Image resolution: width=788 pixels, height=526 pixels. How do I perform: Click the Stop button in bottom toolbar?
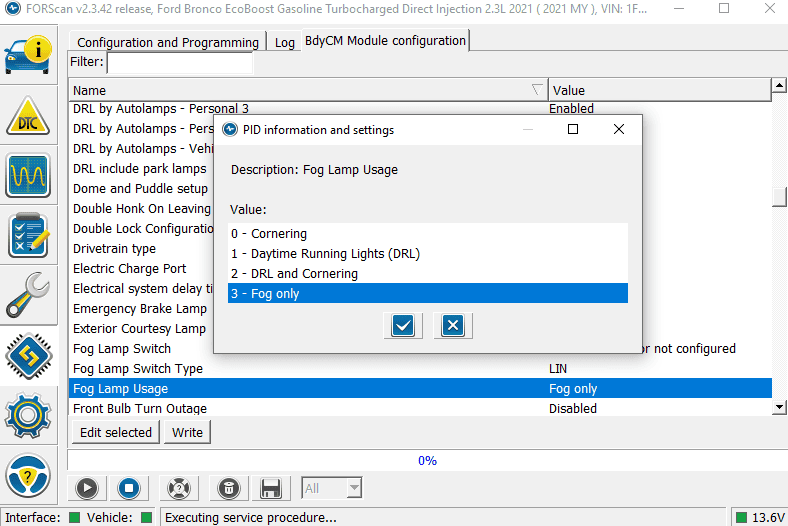129,488
